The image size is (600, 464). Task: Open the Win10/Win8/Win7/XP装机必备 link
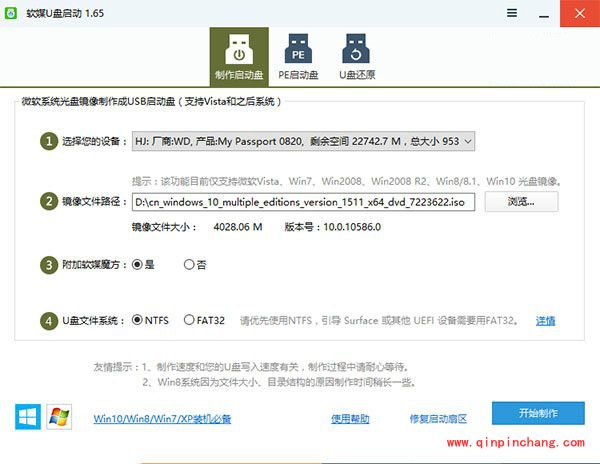162,419
